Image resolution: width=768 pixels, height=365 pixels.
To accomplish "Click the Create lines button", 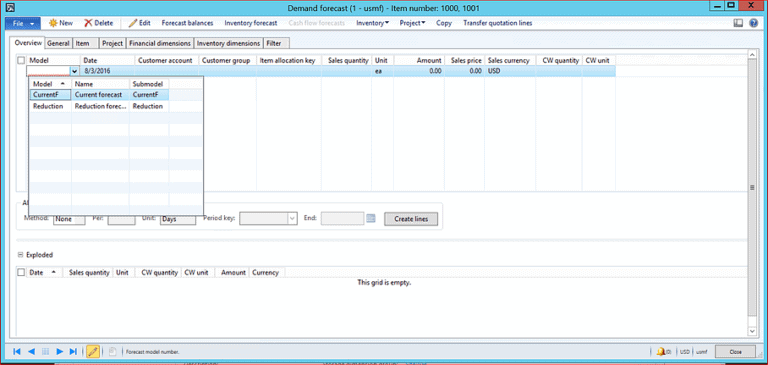I will (x=411, y=219).
